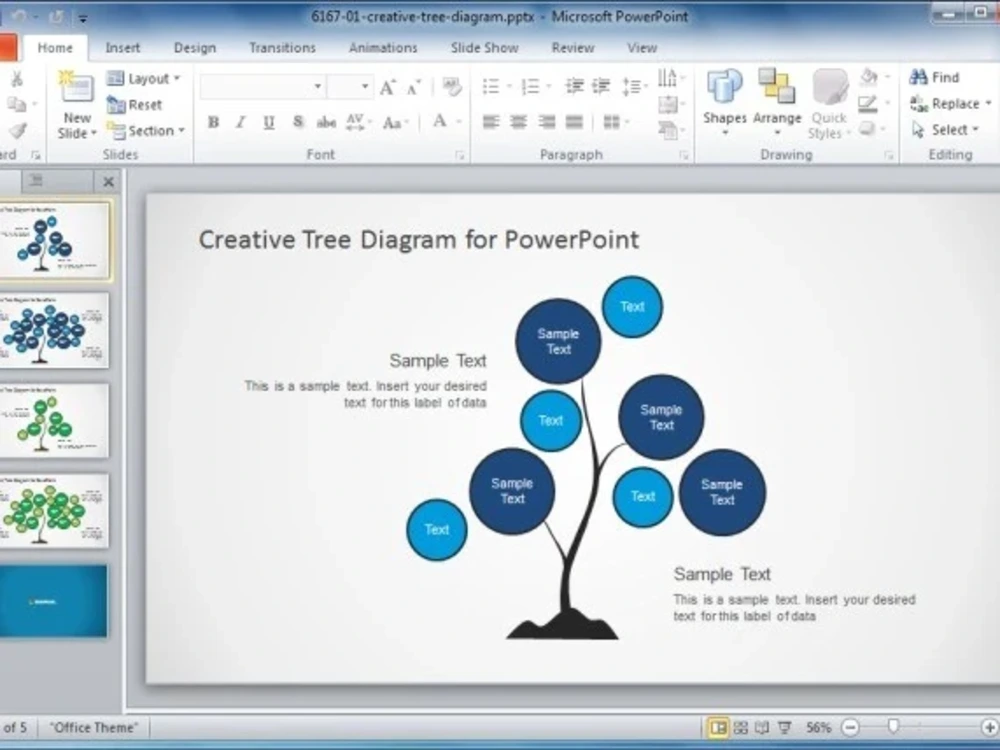Apply bold formatting
The width and height of the screenshot is (1000, 750).
[212, 123]
